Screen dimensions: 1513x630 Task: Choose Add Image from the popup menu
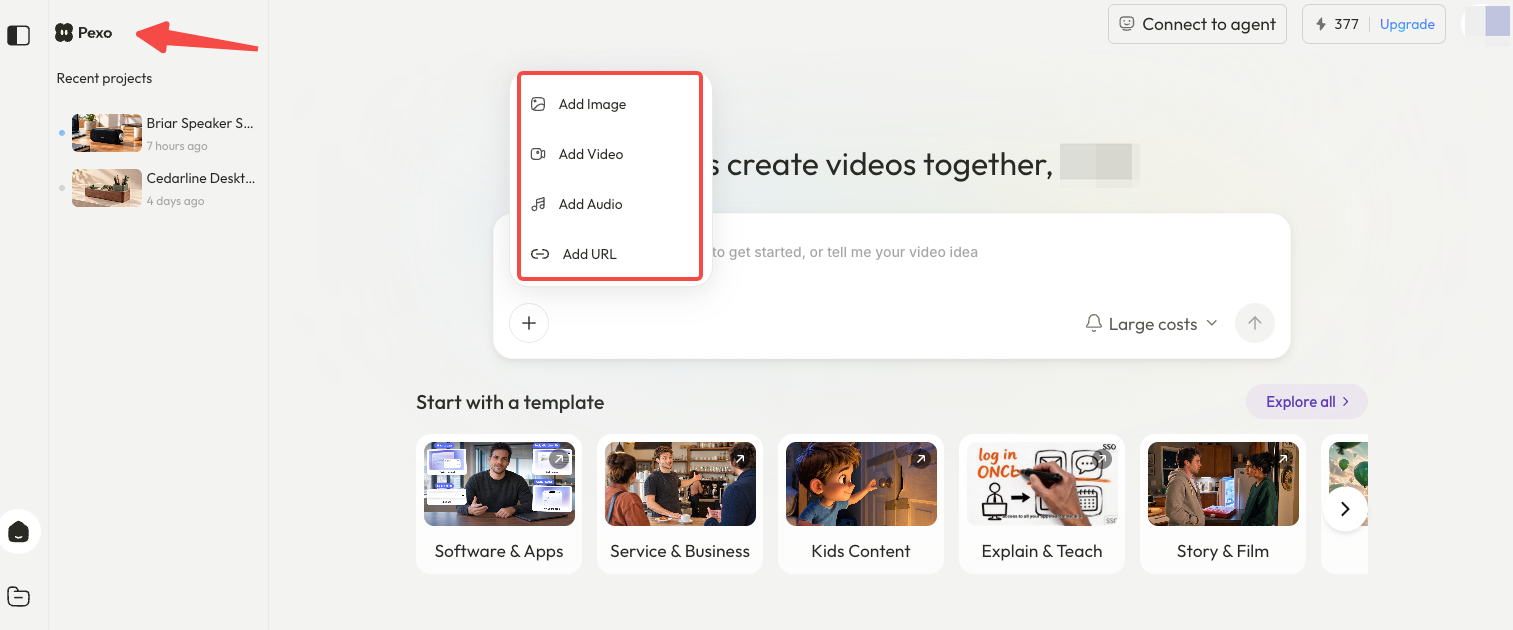tap(610, 104)
